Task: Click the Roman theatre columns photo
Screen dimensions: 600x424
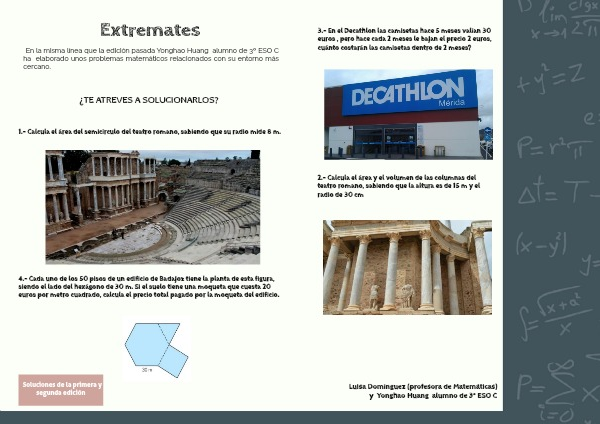Action: 407,267
